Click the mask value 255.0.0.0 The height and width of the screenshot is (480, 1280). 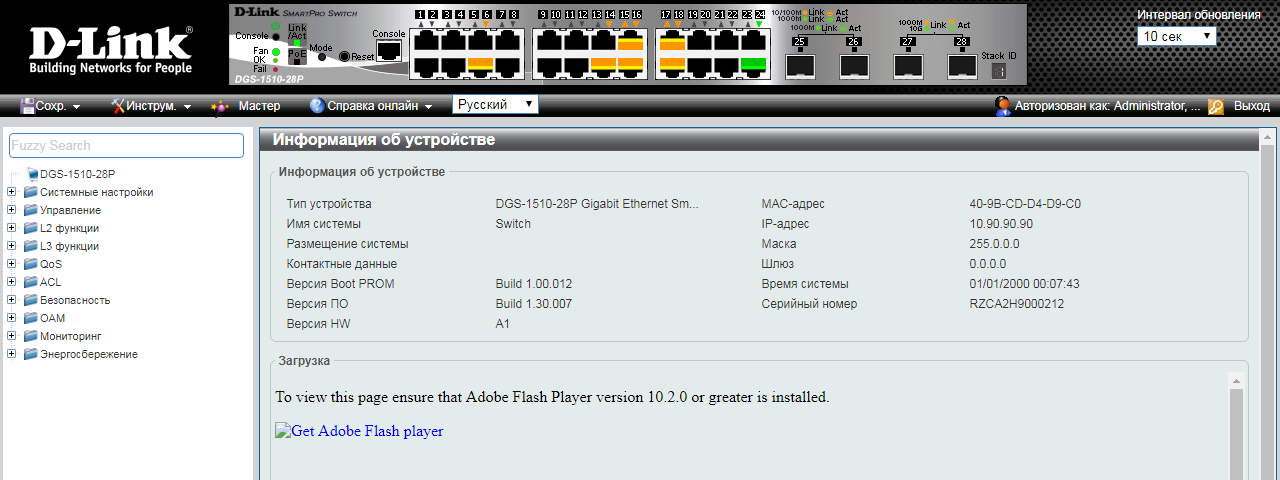point(994,244)
